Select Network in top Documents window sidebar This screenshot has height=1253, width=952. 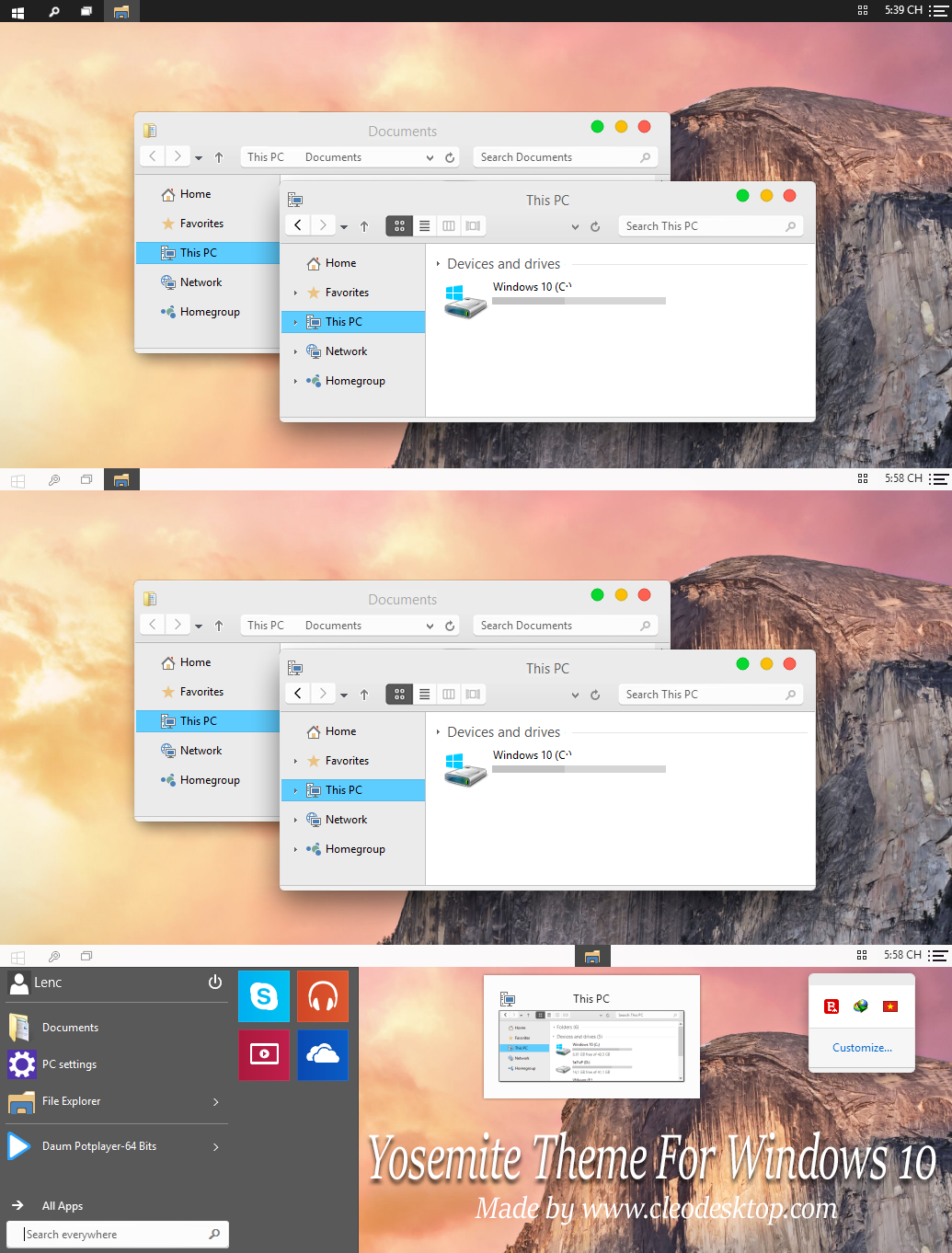(x=201, y=282)
